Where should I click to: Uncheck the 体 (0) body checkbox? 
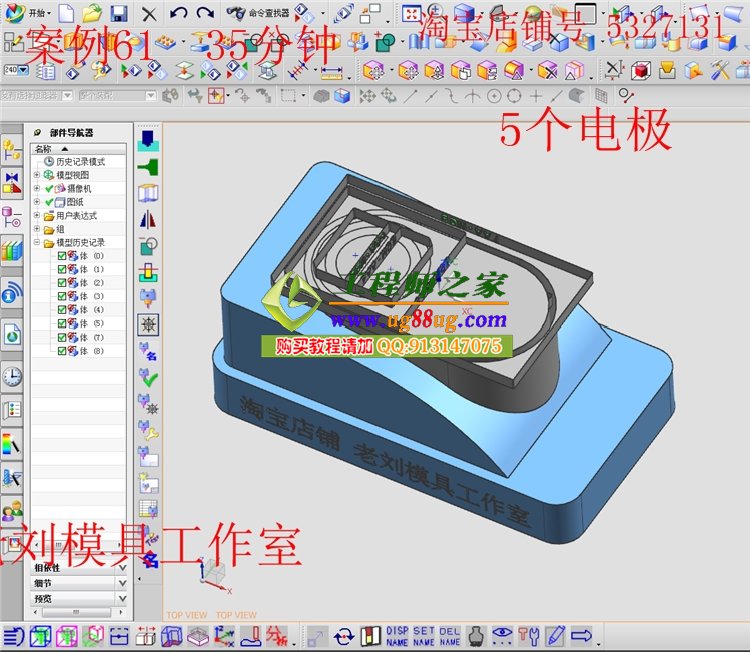click(x=62, y=256)
